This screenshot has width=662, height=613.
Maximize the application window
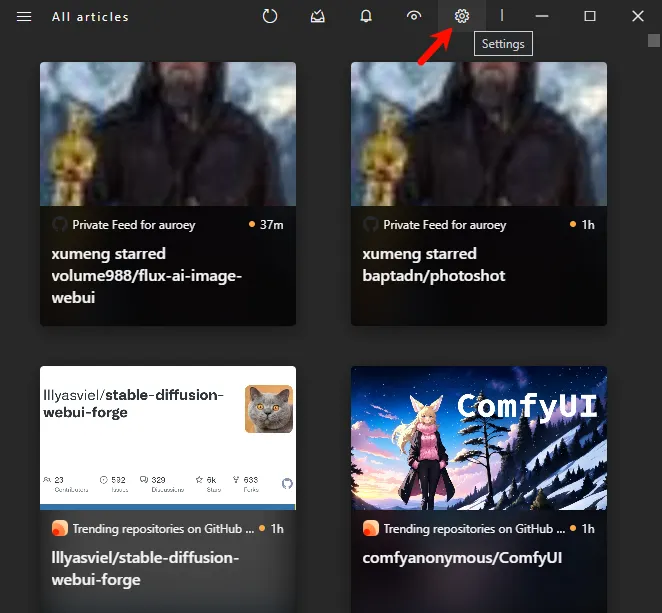[590, 16]
